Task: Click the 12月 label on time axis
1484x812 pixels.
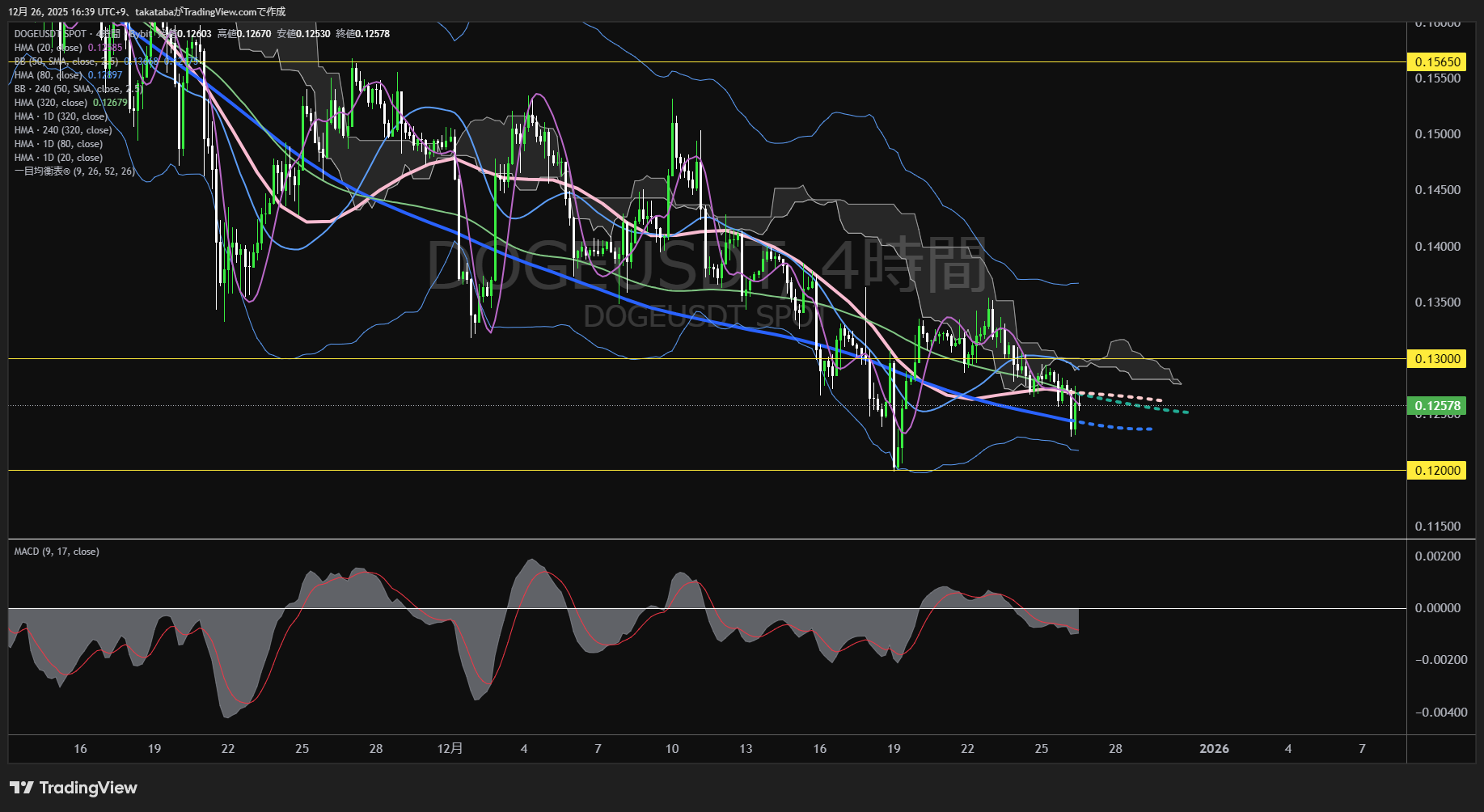Action: coord(450,749)
